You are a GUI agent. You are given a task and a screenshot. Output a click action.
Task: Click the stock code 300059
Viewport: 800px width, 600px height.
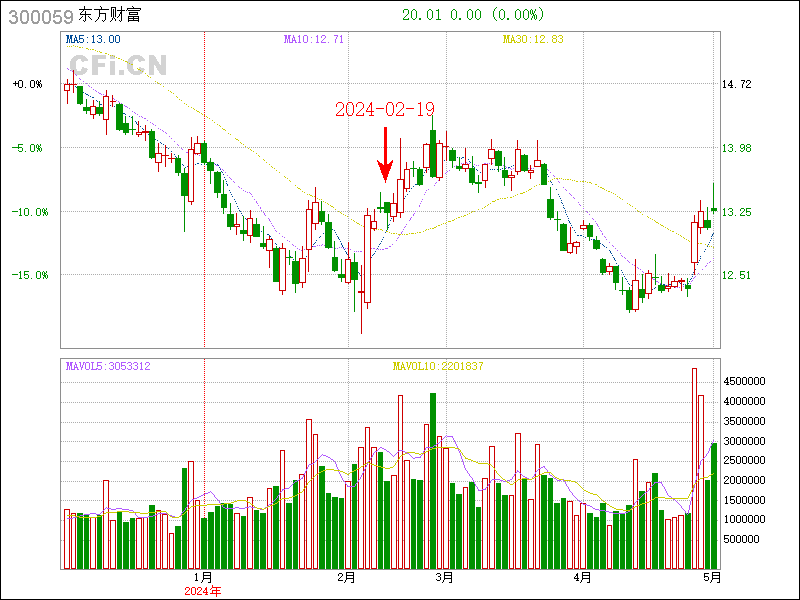37,16
